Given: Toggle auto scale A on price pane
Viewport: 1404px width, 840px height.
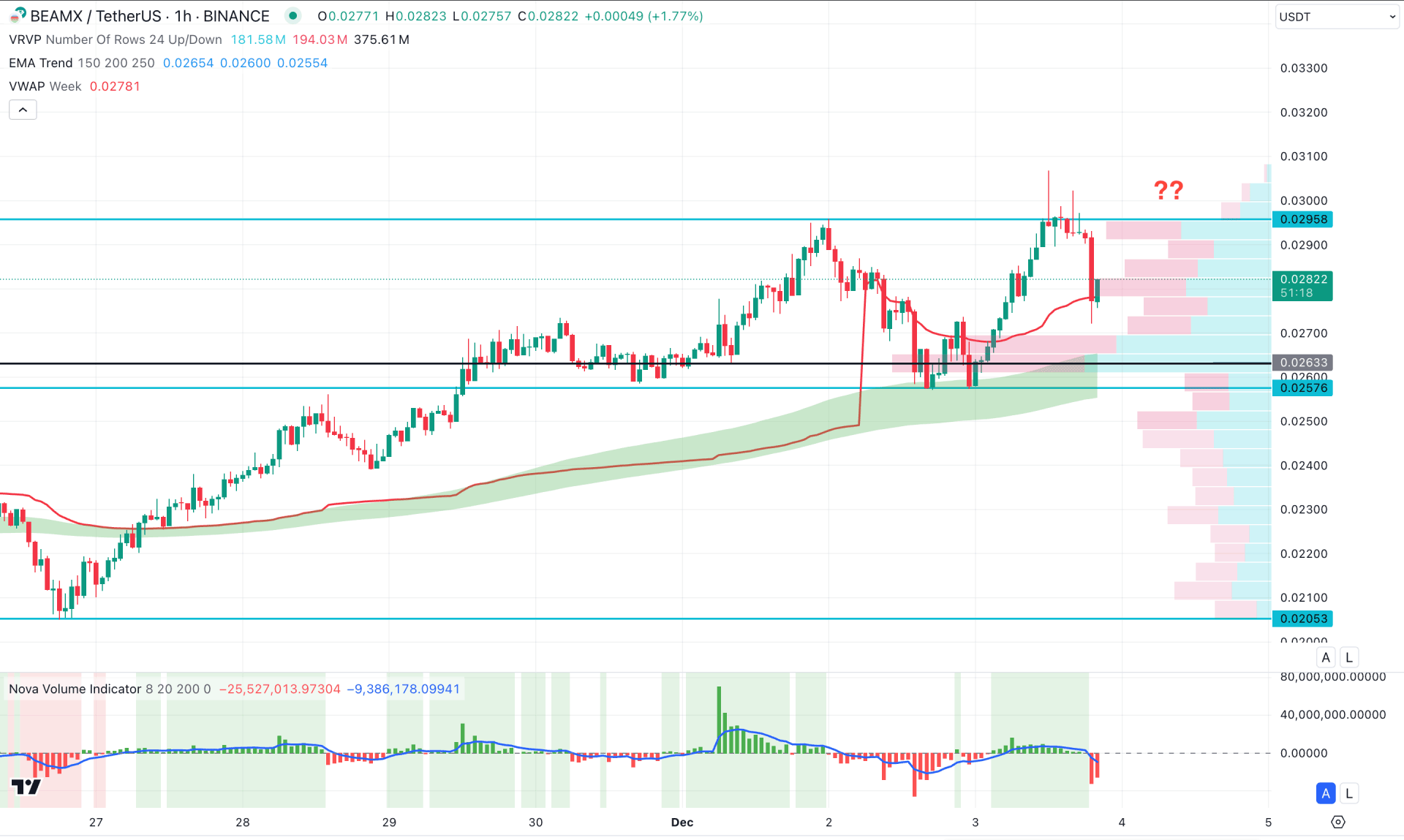Looking at the screenshot, I should pos(1326,657).
